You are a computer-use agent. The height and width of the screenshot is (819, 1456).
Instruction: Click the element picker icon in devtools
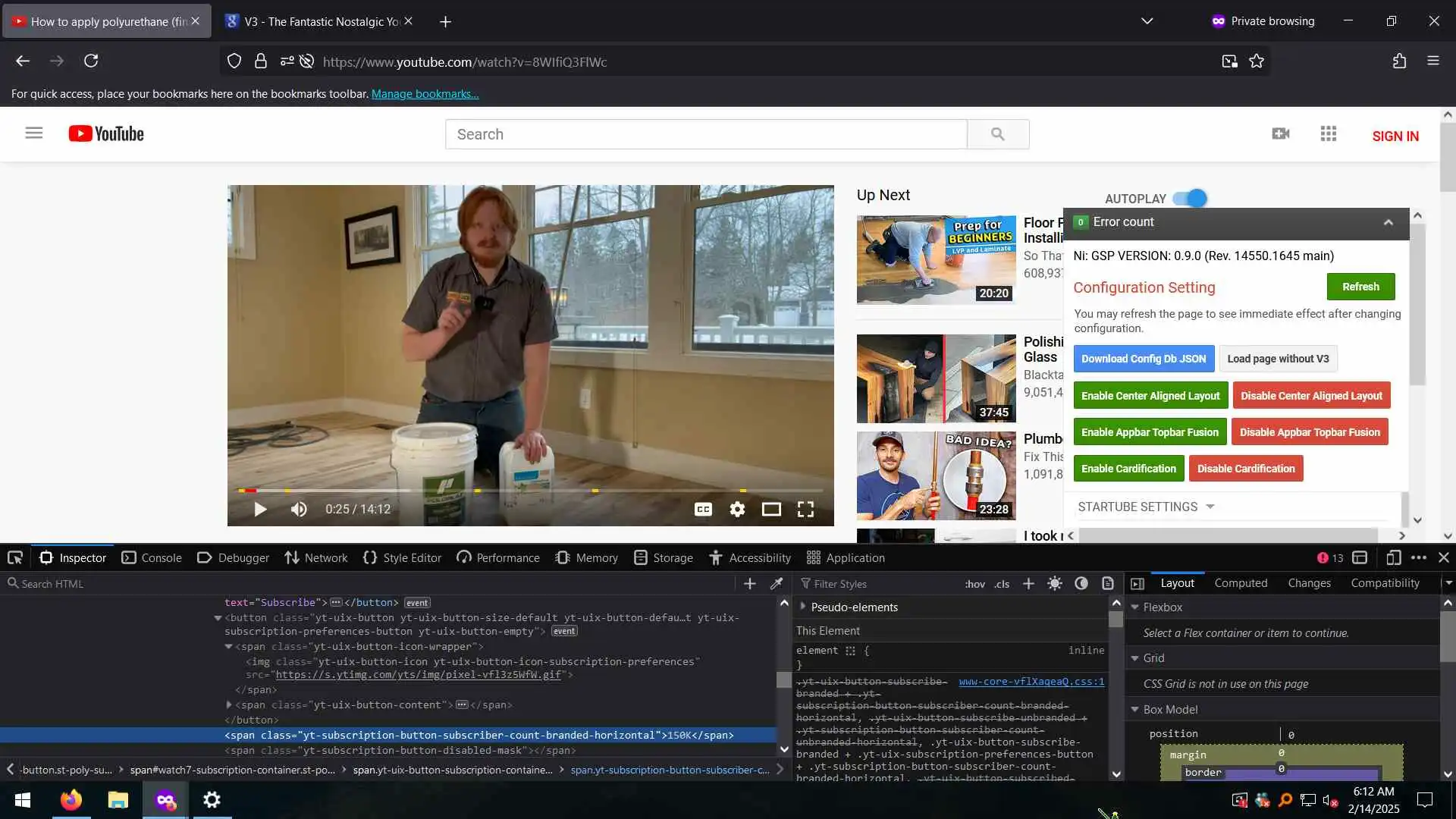coord(15,558)
